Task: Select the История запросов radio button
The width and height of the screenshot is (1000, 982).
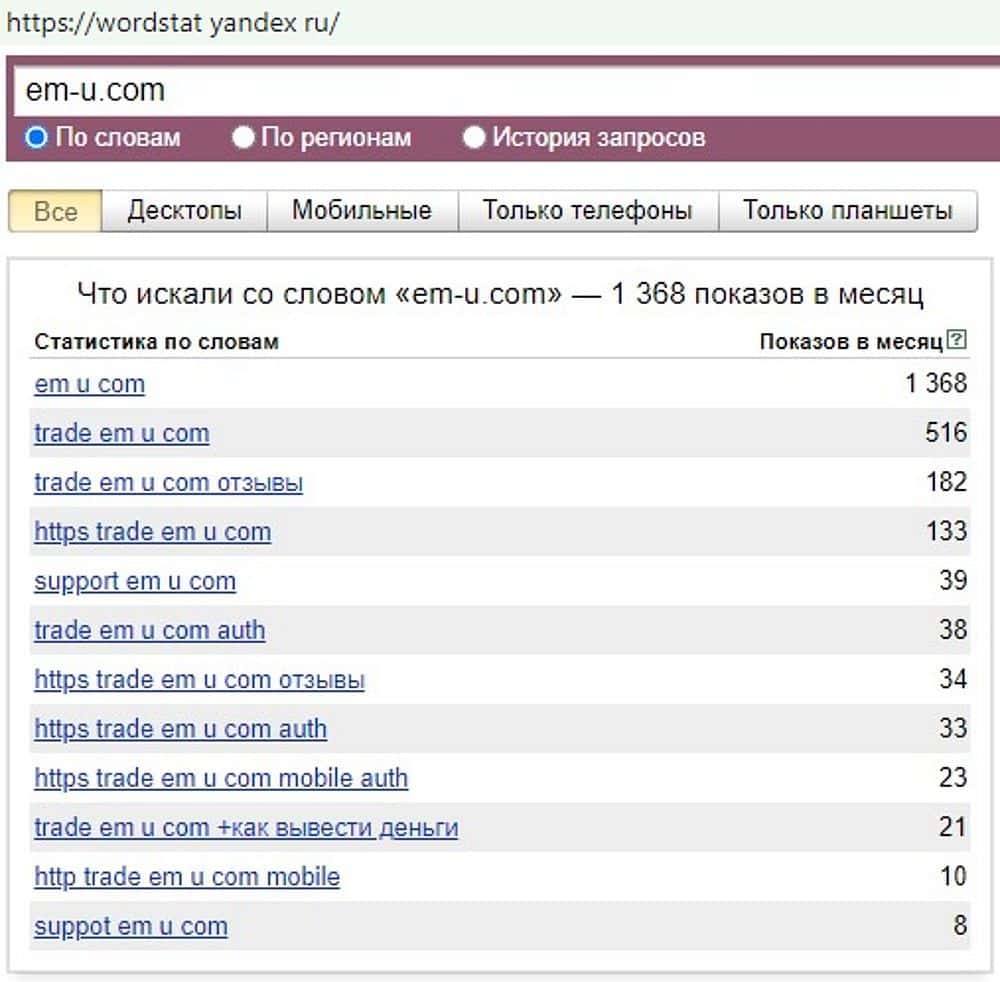Action: 474,137
